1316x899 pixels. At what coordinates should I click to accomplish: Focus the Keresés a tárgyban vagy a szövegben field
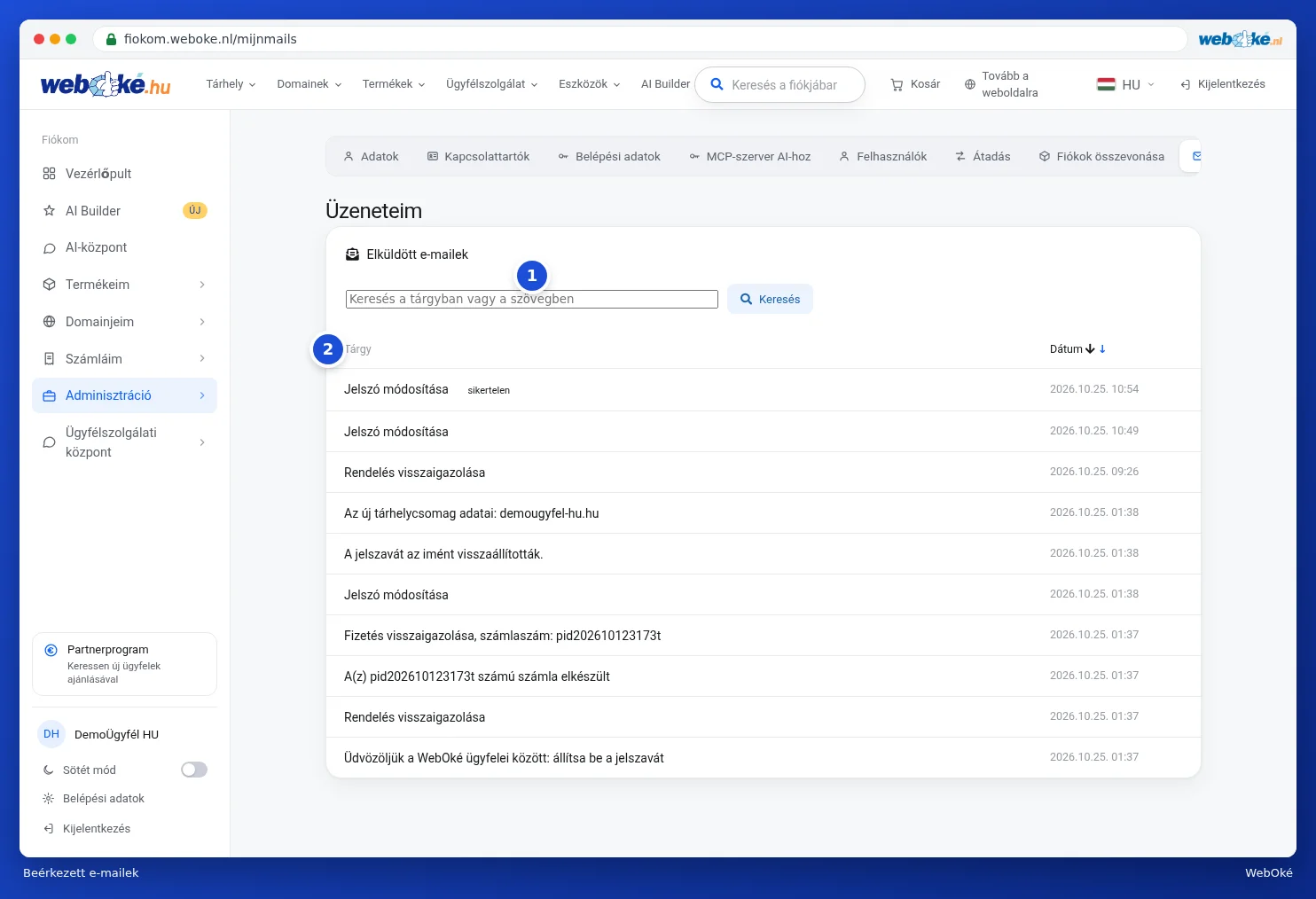532,299
